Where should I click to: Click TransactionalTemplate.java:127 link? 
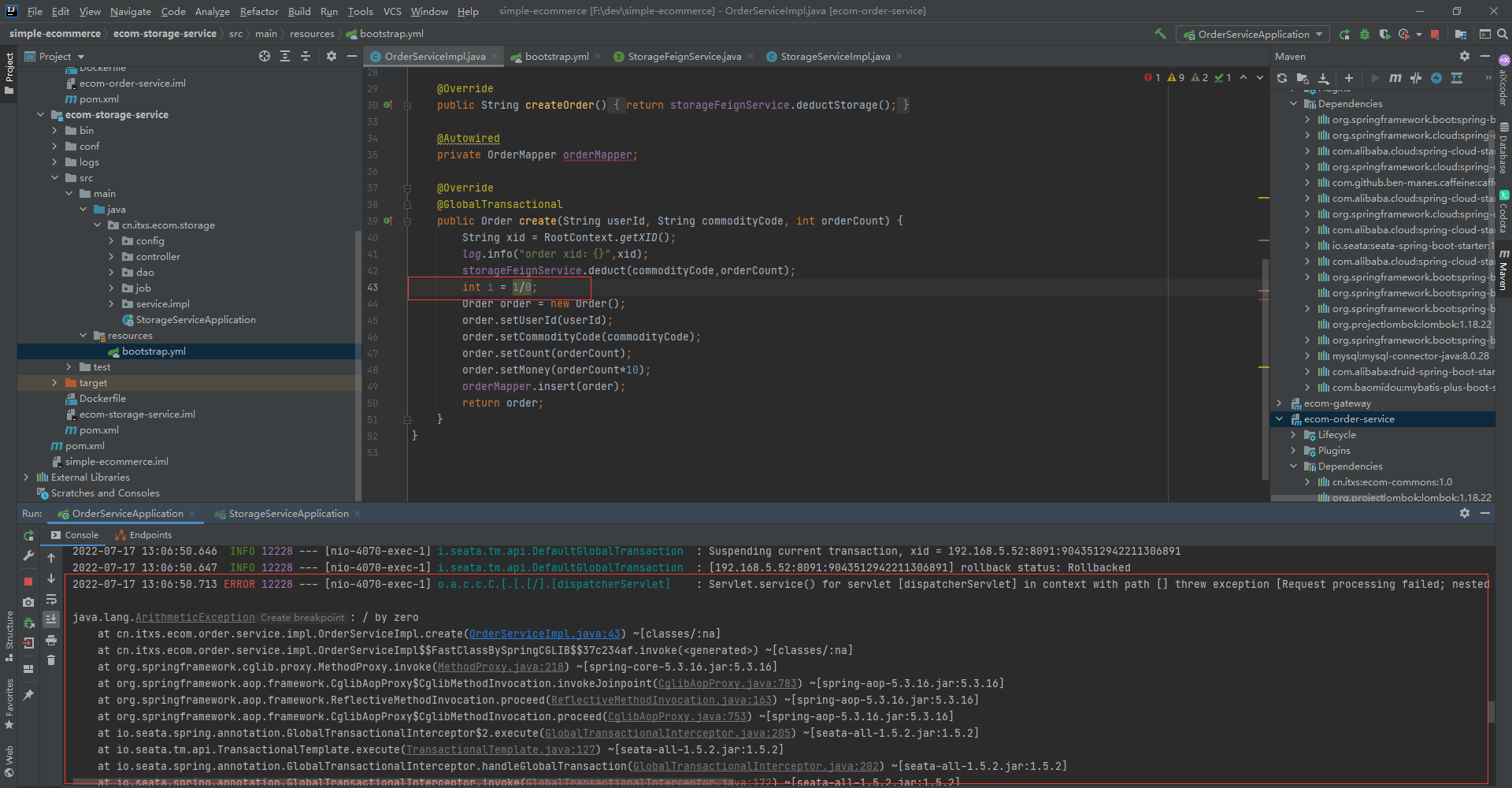[x=500, y=749]
